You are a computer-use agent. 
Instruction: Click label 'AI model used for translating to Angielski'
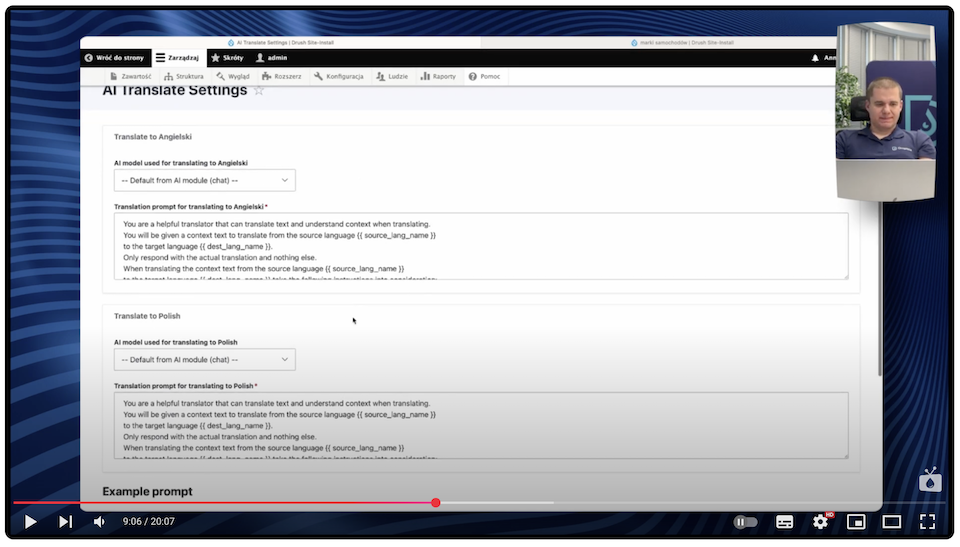click(181, 163)
